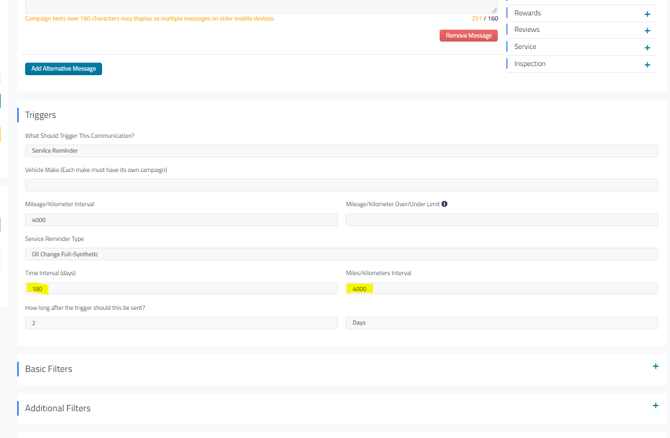Click the message textarea resize handle
Screen dimensions: 670x438
coord(493,9)
